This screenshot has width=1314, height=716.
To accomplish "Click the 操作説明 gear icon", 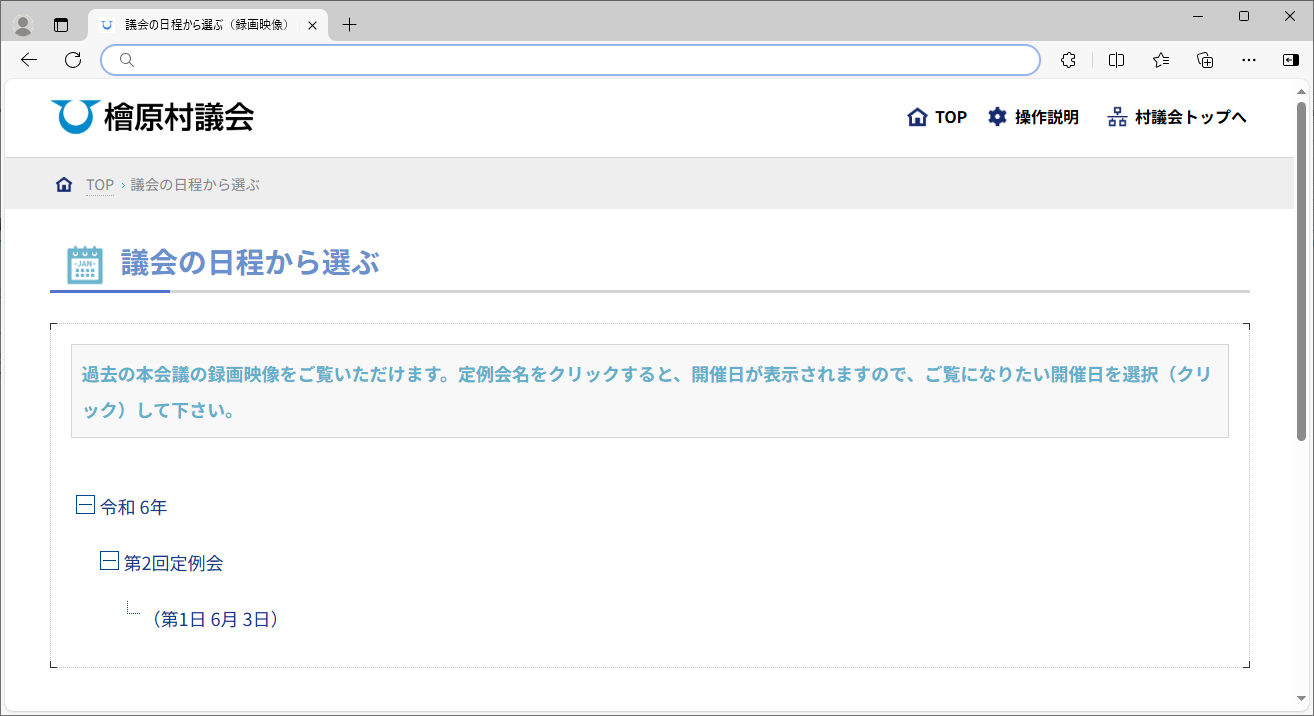I will click(x=997, y=117).
